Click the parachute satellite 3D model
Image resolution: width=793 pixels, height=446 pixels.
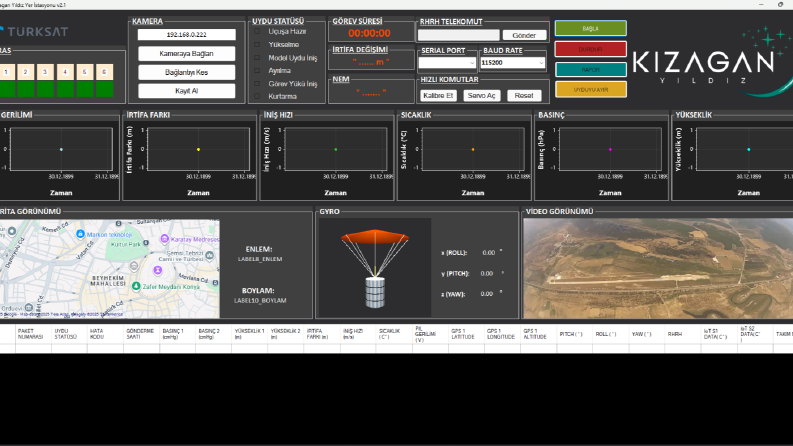coord(375,268)
